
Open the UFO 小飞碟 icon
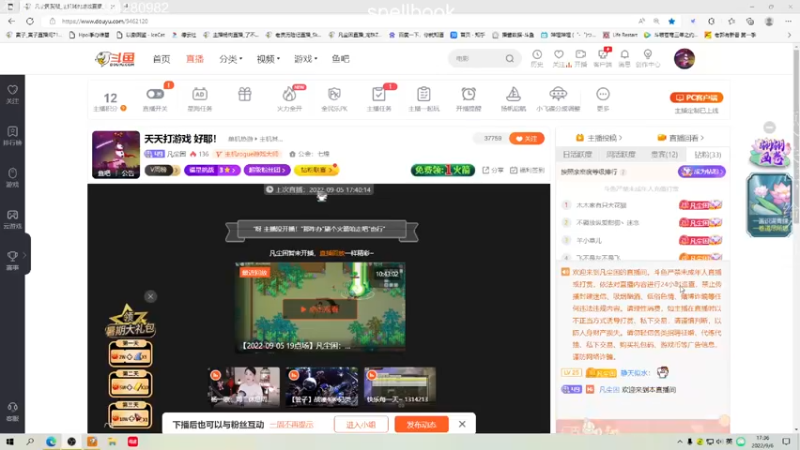click(x=558, y=94)
